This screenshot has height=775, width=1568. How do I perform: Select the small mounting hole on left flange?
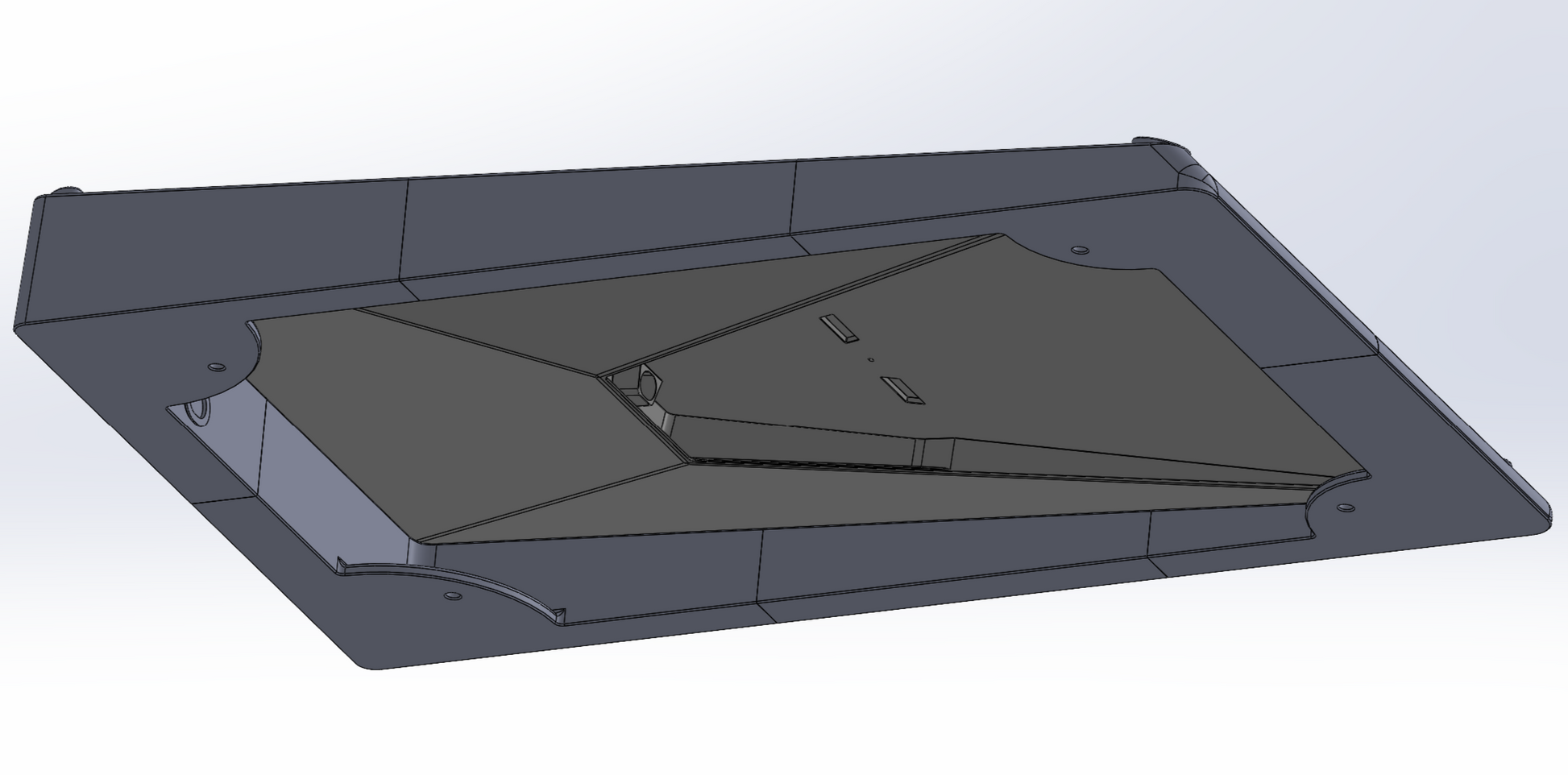pos(215,367)
